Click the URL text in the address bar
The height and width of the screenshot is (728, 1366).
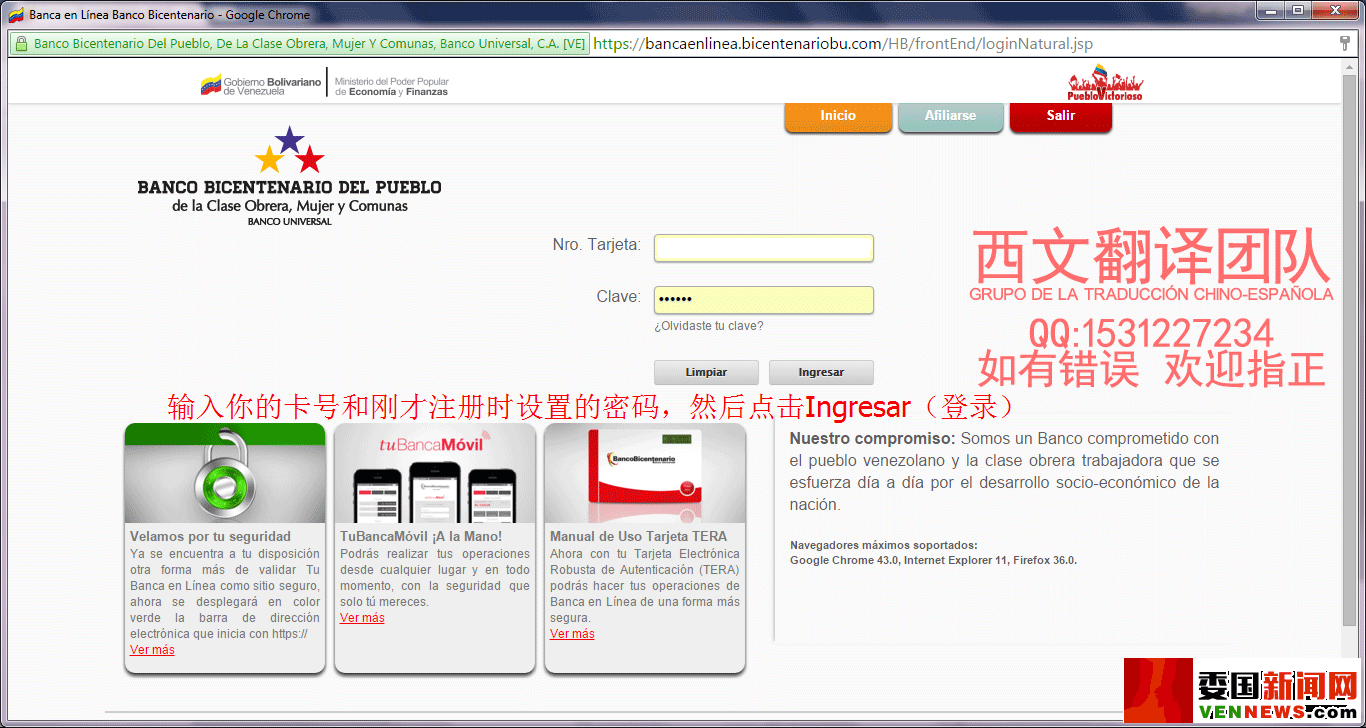click(843, 44)
